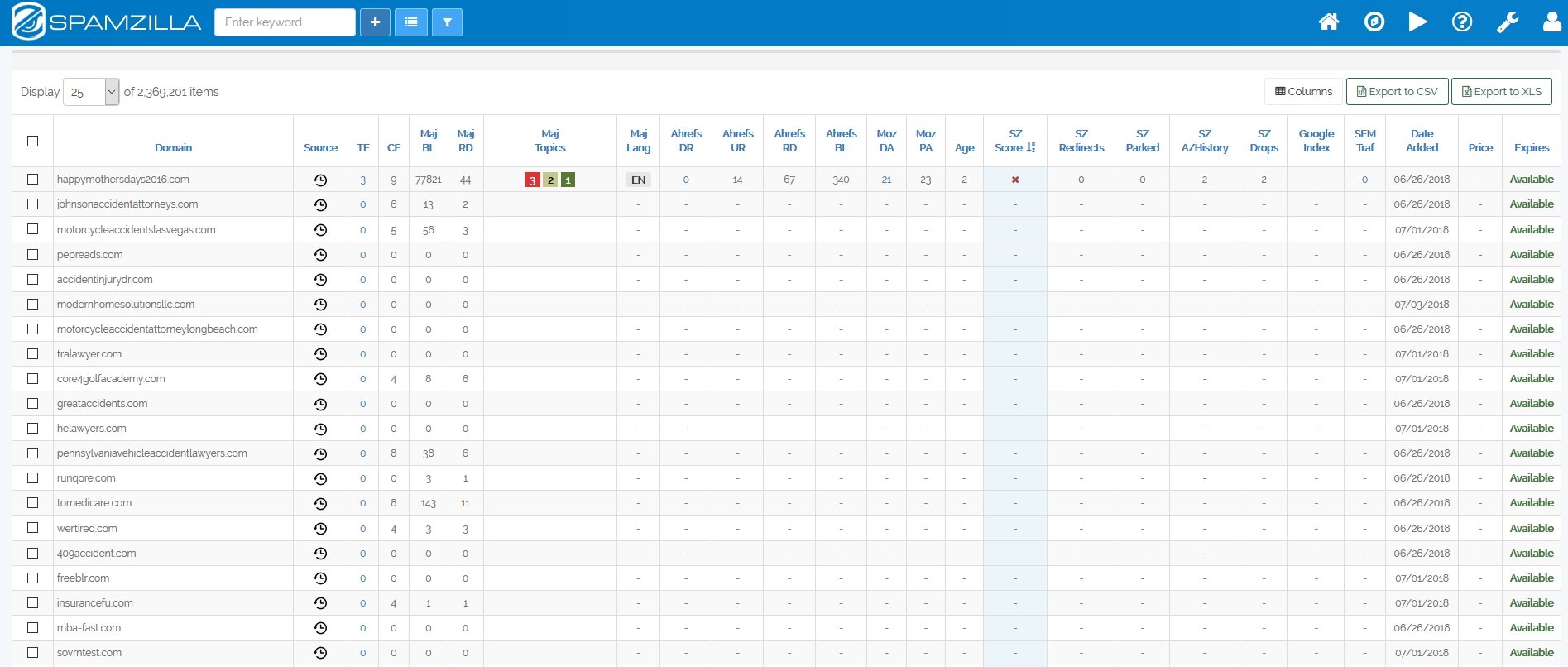This screenshot has height=667, width=1568.
Task: Open the Display items-per-page dropdown
Action: (x=92, y=92)
